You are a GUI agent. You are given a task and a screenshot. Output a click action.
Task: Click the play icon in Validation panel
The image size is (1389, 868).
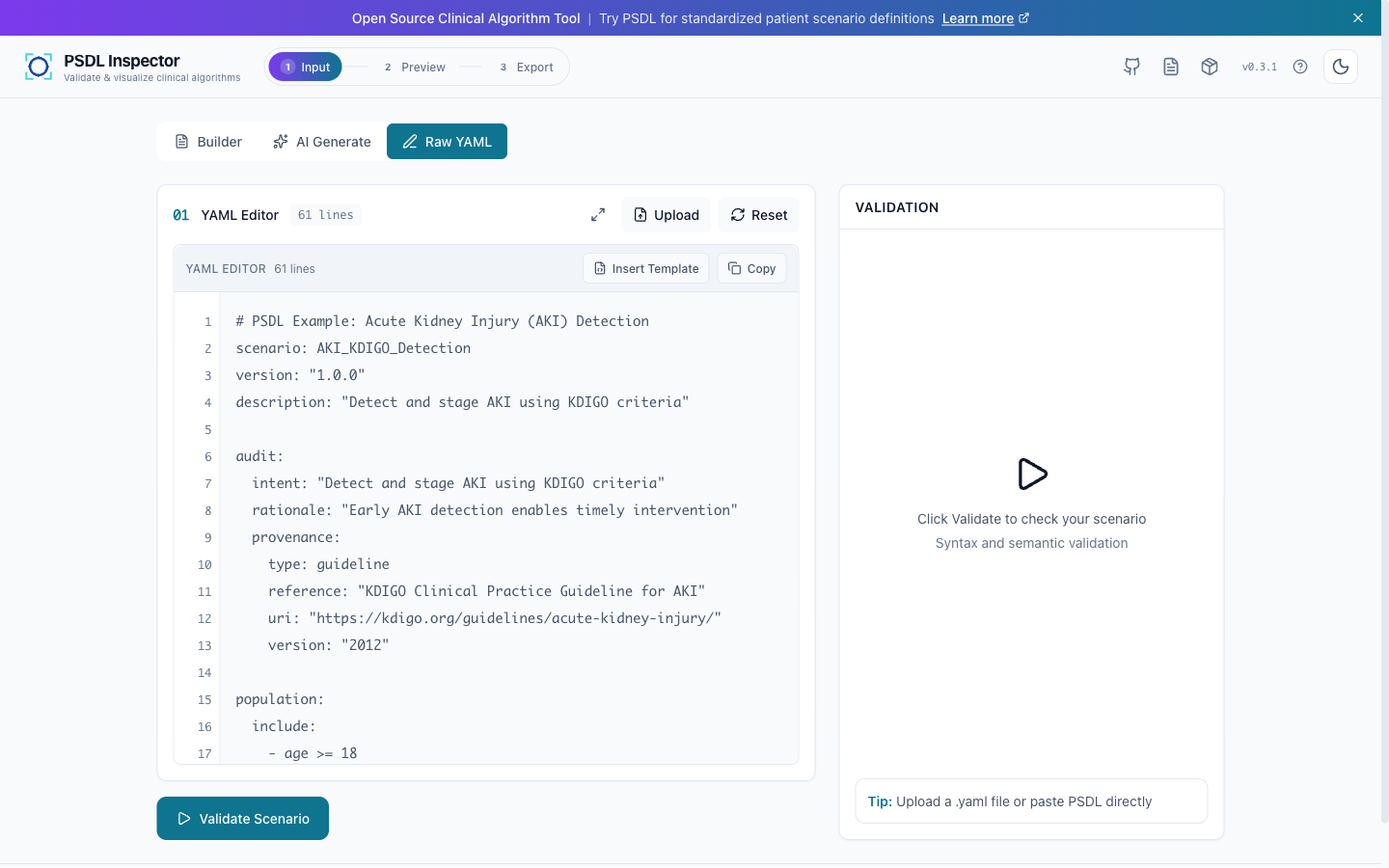pos(1031,474)
